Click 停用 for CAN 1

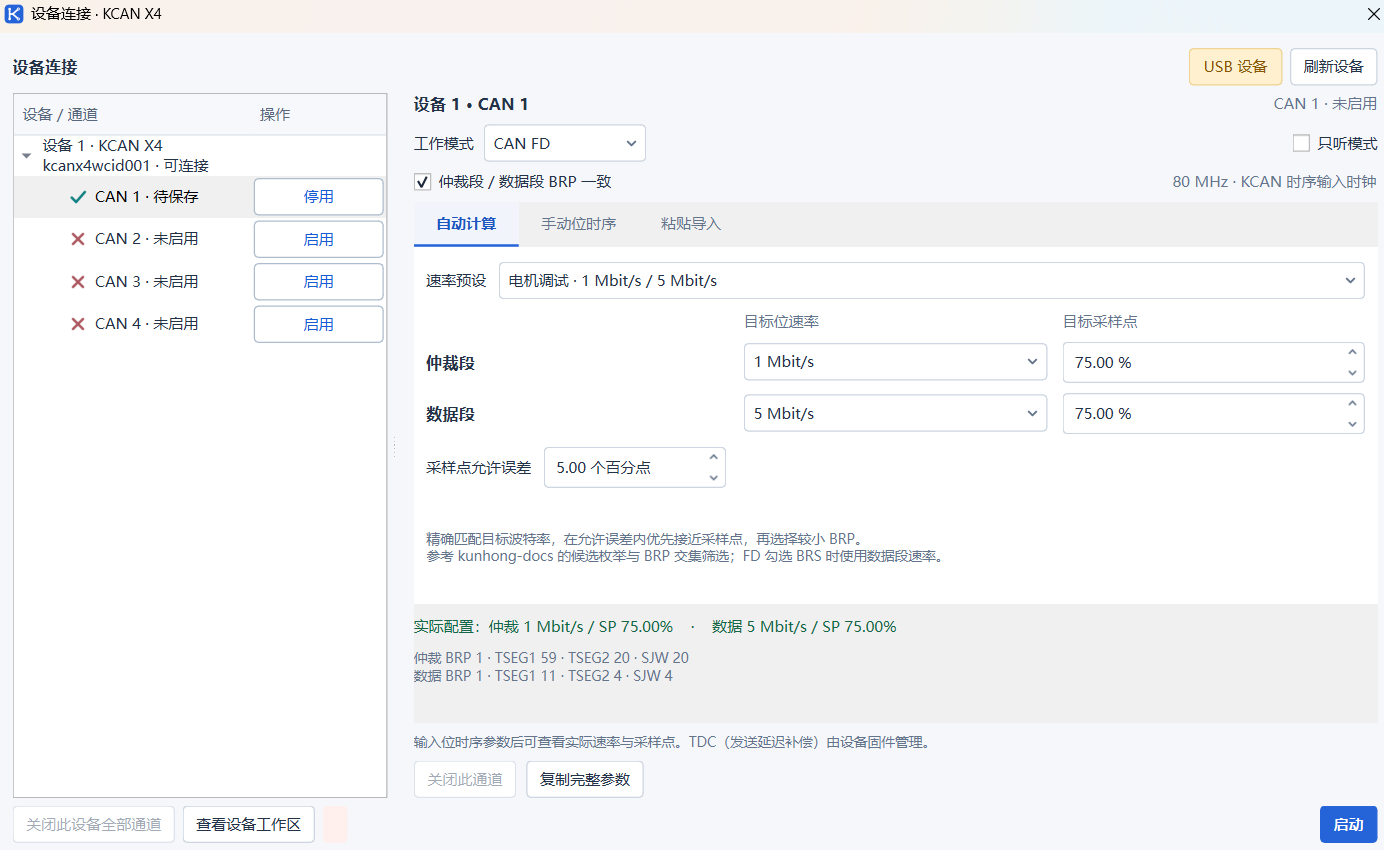pyautogui.click(x=319, y=197)
